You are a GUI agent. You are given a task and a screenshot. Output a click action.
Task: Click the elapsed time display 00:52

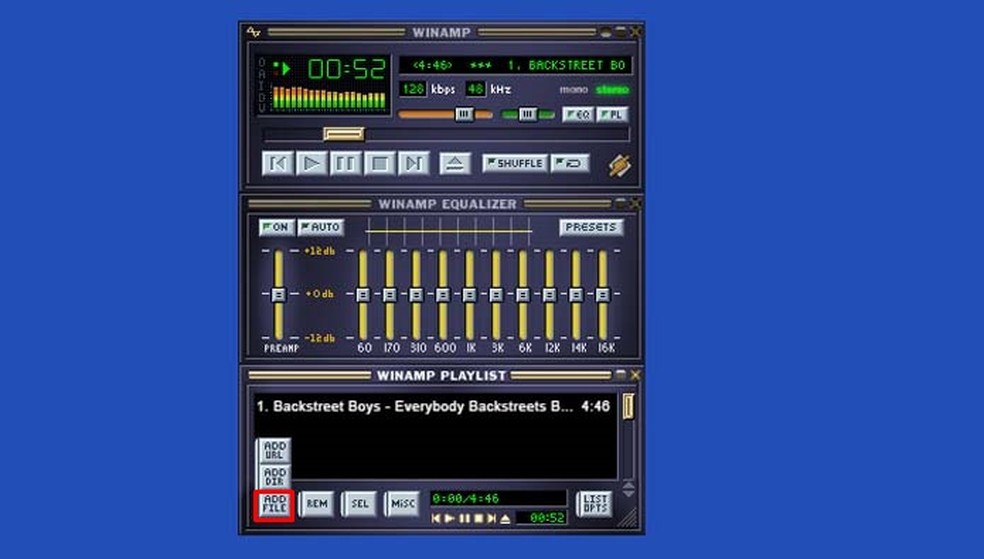click(x=346, y=69)
